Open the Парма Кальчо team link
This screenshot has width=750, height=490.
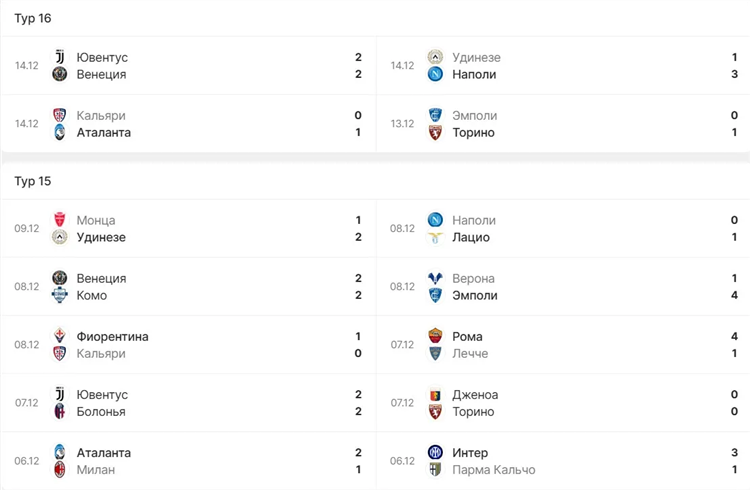tap(494, 470)
